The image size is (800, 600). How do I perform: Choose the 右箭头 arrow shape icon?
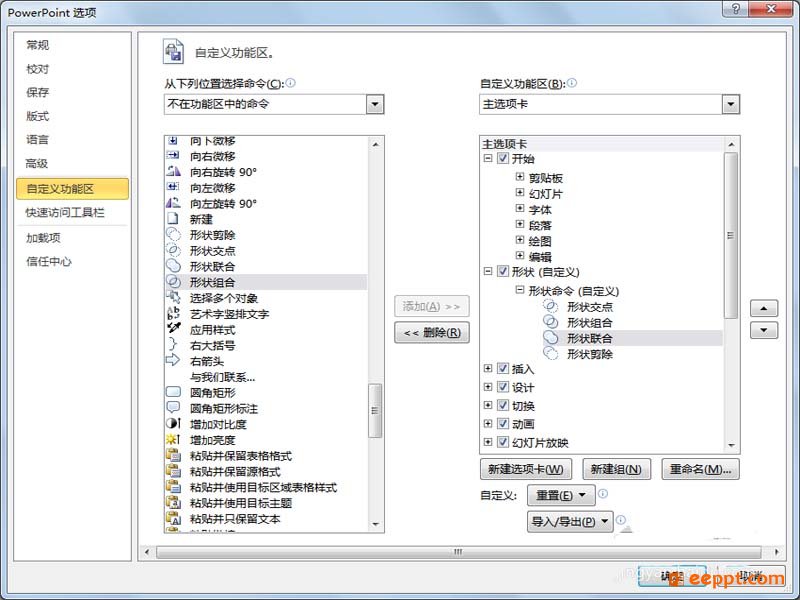pyautogui.click(x=173, y=360)
